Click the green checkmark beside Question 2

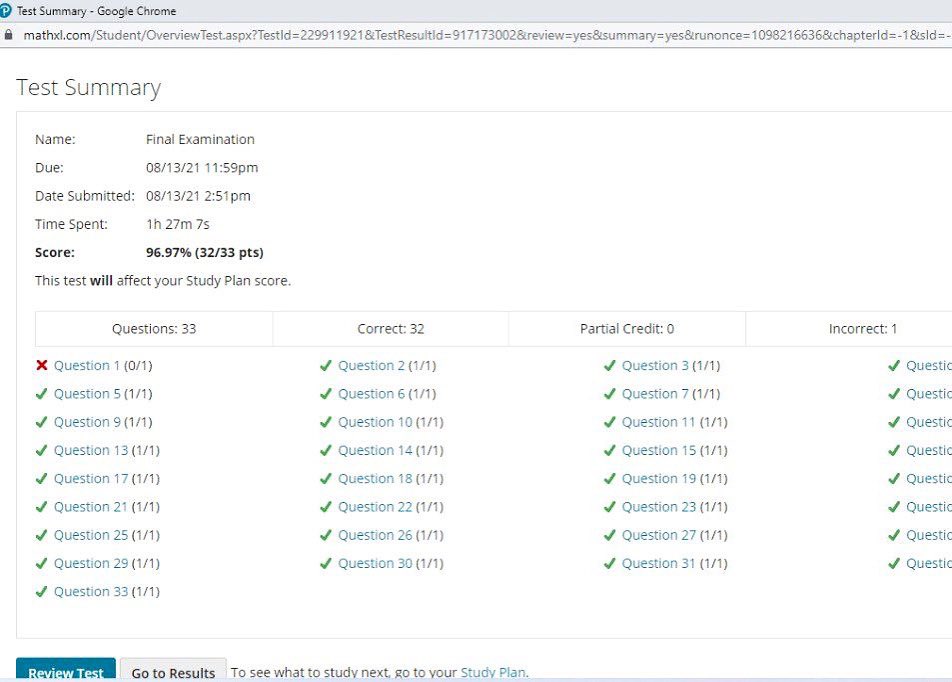click(x=325, y=365)
